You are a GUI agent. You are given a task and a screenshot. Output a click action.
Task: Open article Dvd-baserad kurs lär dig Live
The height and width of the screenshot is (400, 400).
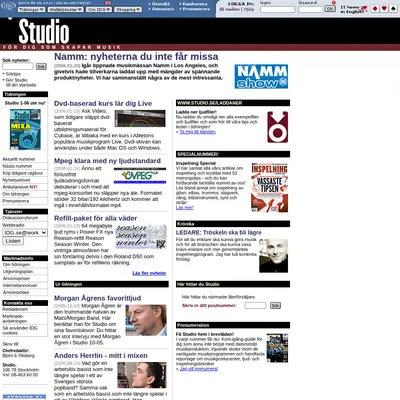[x=103, y=103]
